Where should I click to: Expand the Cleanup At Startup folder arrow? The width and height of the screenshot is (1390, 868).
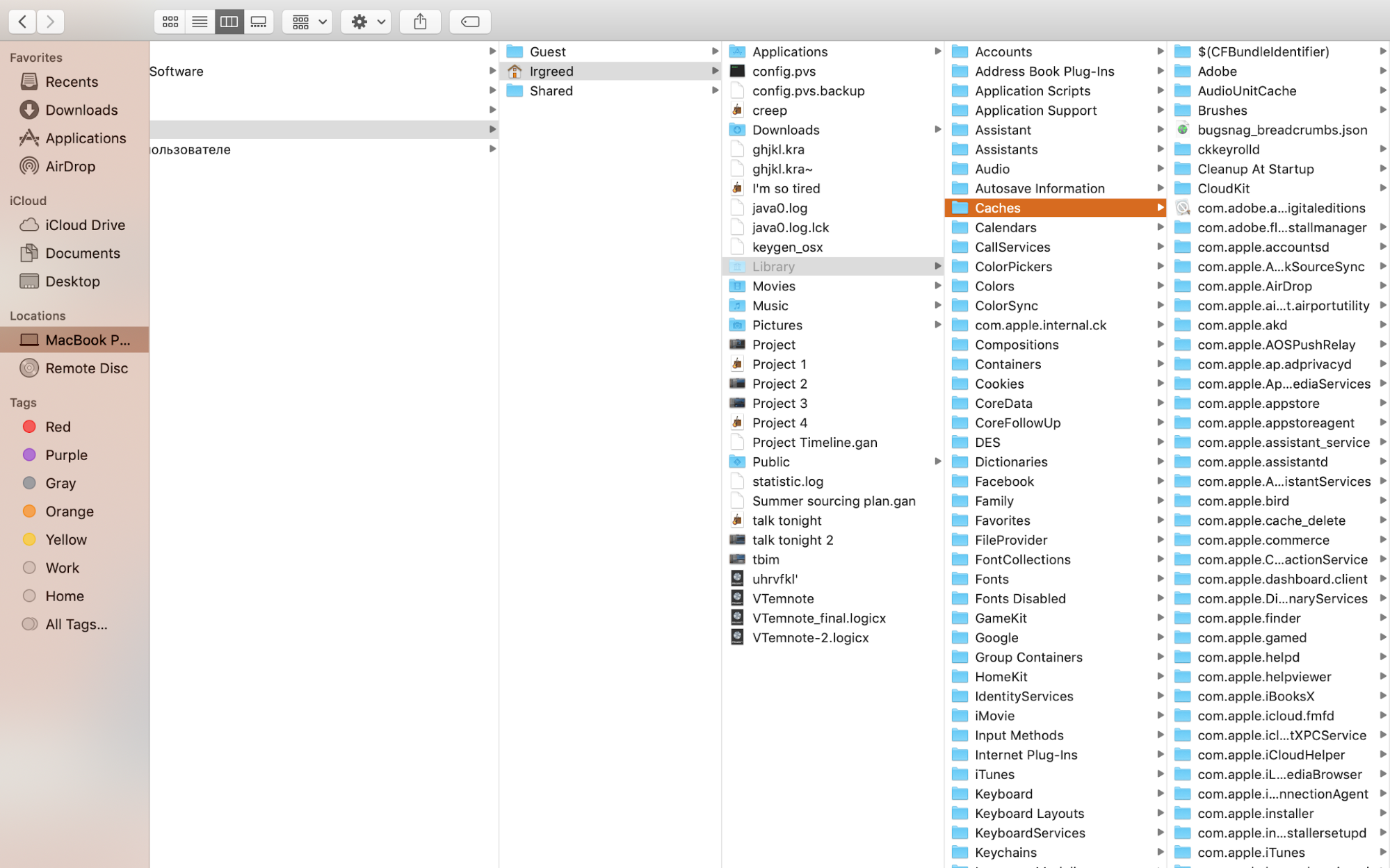(1382, 168)
